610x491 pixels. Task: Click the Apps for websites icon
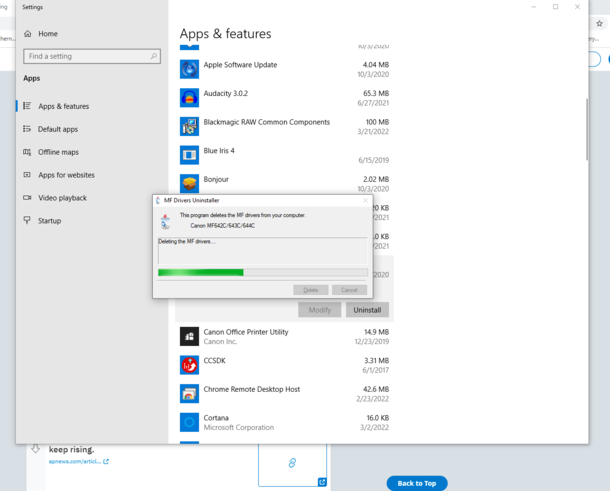27,175
